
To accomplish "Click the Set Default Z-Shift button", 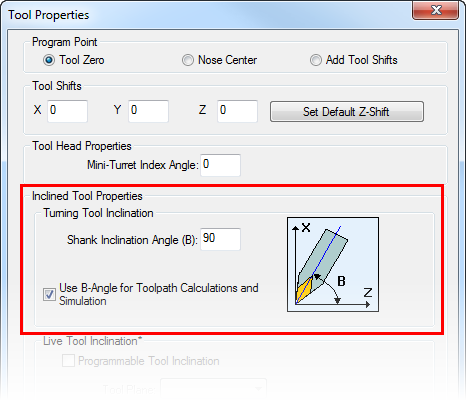I will click(x=347, y=112).
